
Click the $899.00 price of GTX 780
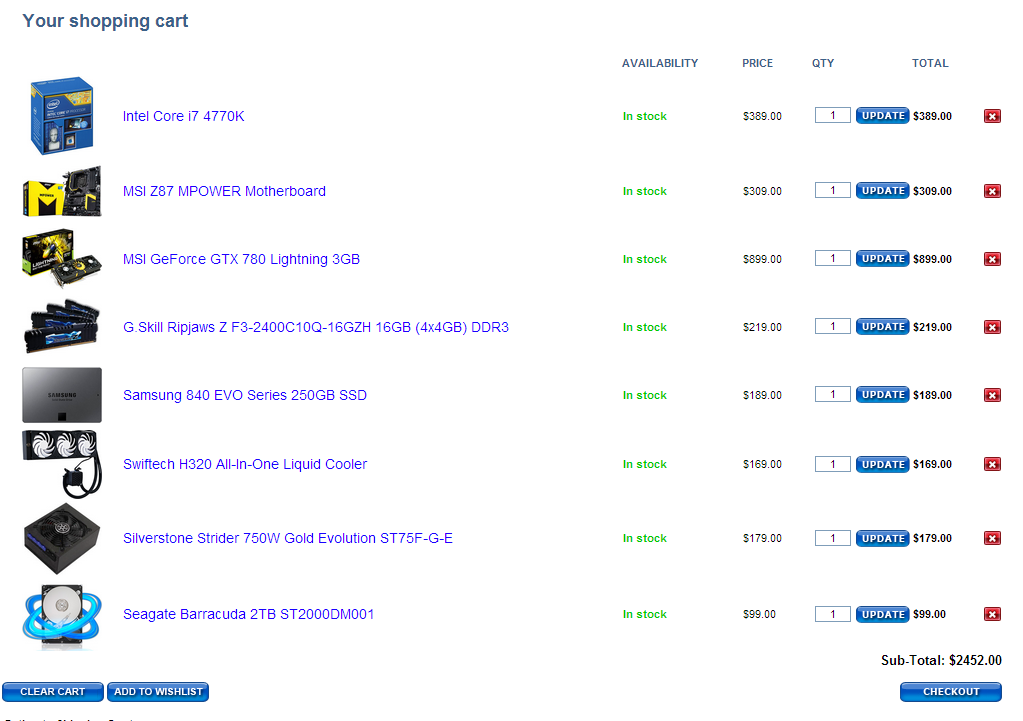click(x=762, y=259)
